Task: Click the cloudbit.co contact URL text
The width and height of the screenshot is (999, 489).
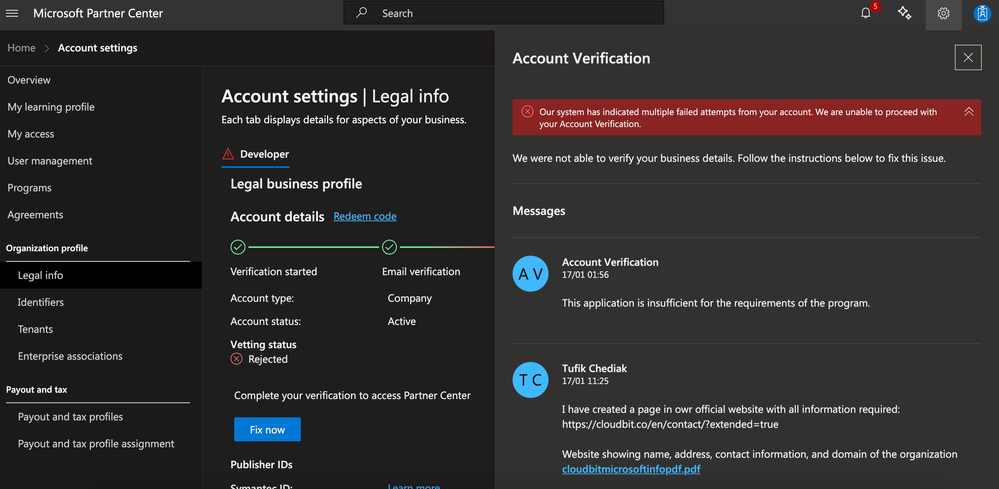Action: pos(670,424)
